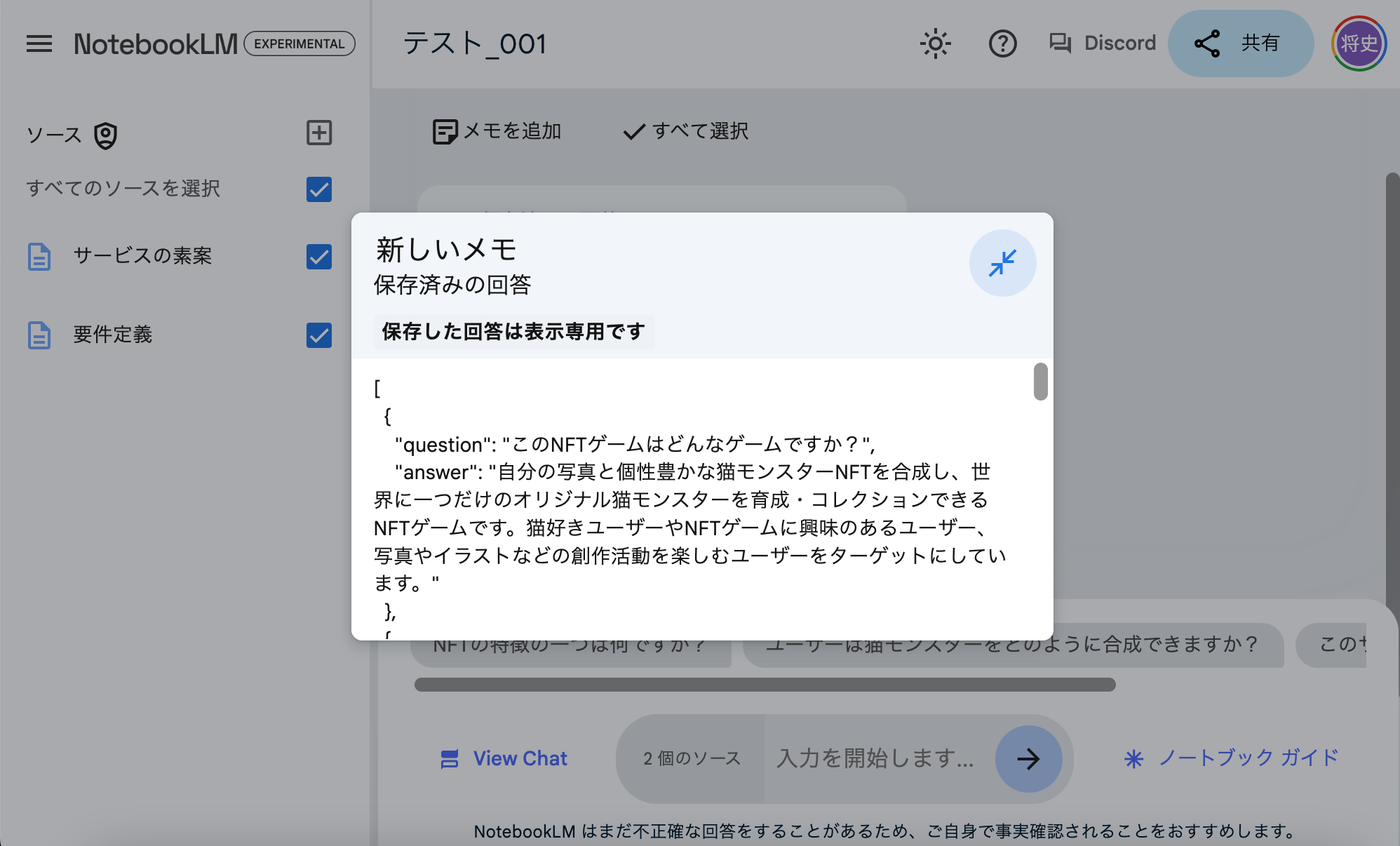Click the note dialog vertical scrollbar
This screenshot has width=1400, height=846.
click(1041, 382)
